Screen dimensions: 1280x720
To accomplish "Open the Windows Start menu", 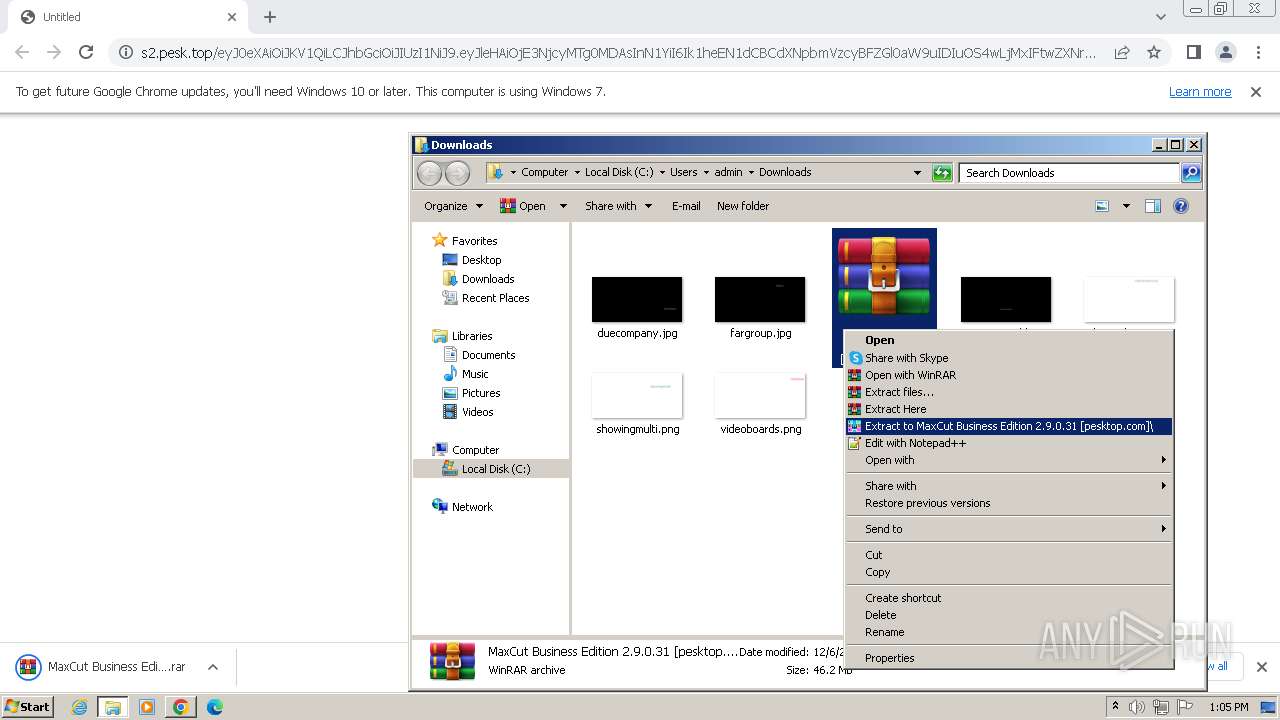I will (27, 707).
